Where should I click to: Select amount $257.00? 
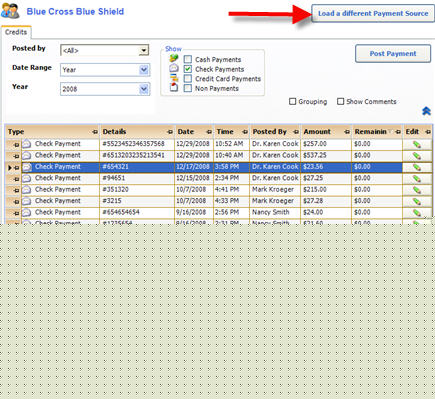tap(326, 144)
